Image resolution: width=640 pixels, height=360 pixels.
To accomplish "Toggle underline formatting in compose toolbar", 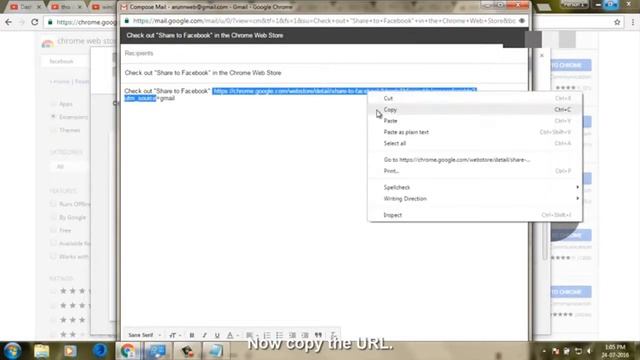I will click(217, 335).
